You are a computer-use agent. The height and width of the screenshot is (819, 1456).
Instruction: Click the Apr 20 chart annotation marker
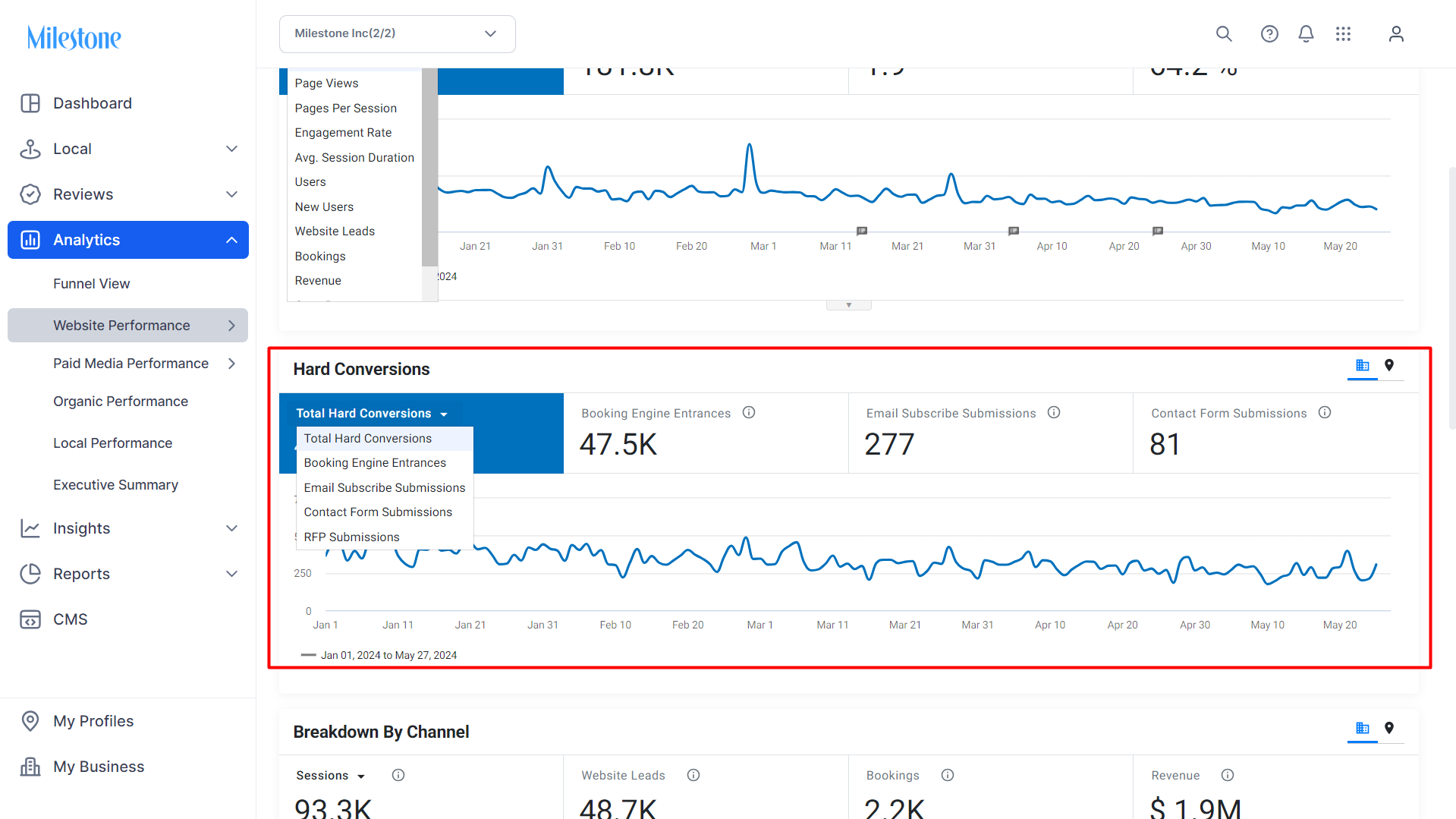click(1158, 231)
